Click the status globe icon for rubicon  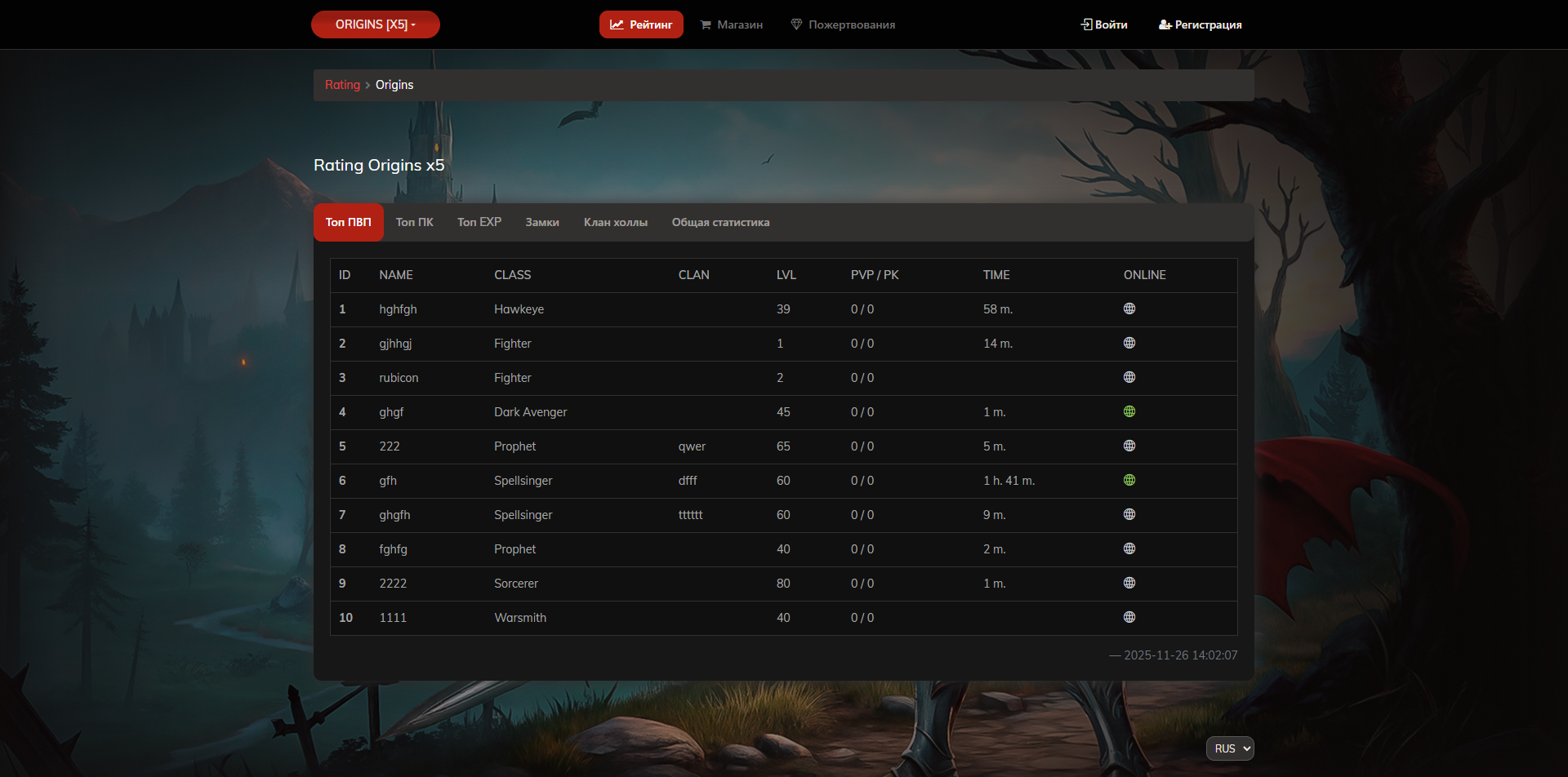[x=1129, y=378]
